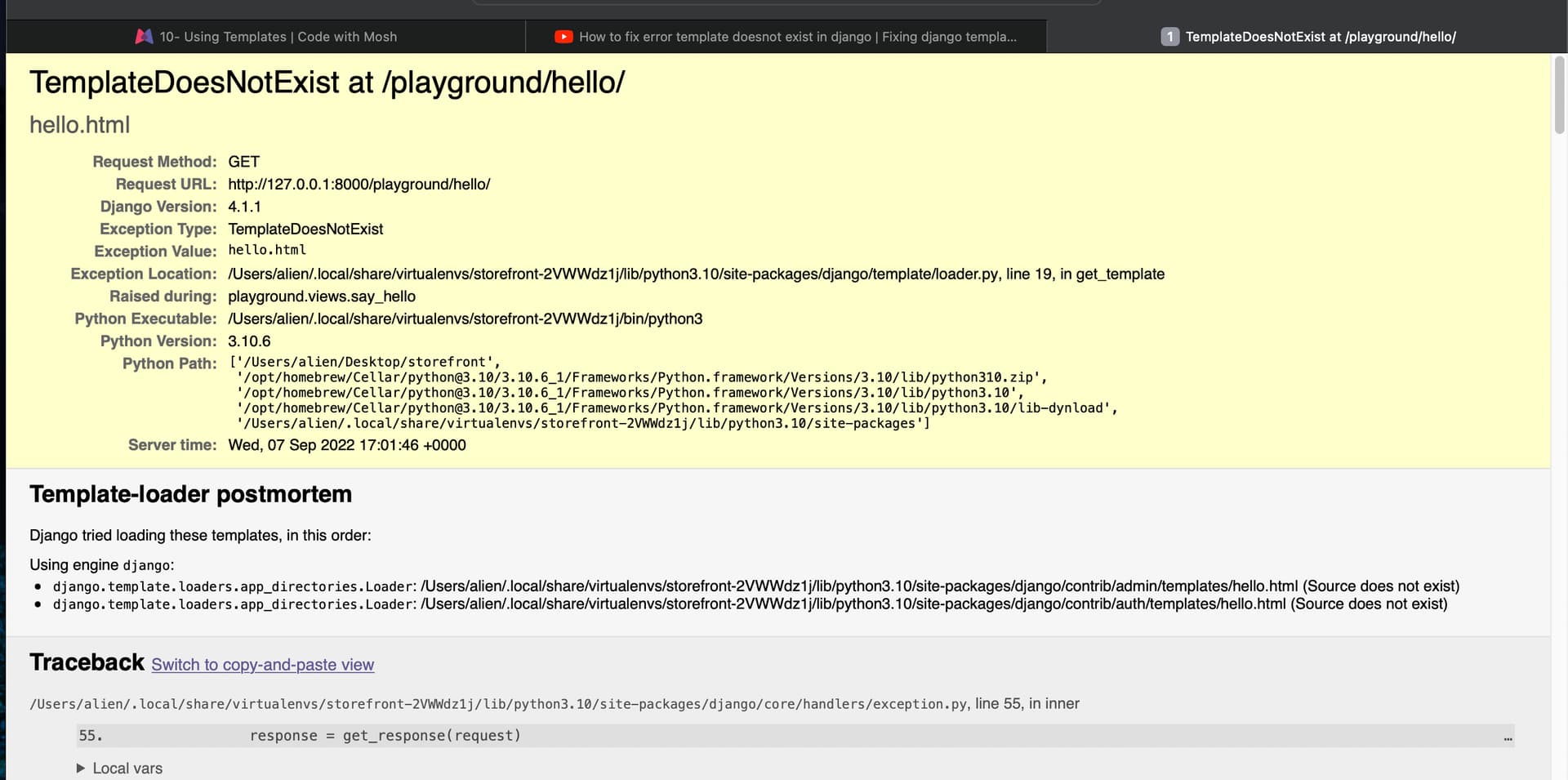Image resolution: width=1568 pixels, height=780 pixels.
Task: Open the How to fix error template tab
Action: [x=786, y=37]
